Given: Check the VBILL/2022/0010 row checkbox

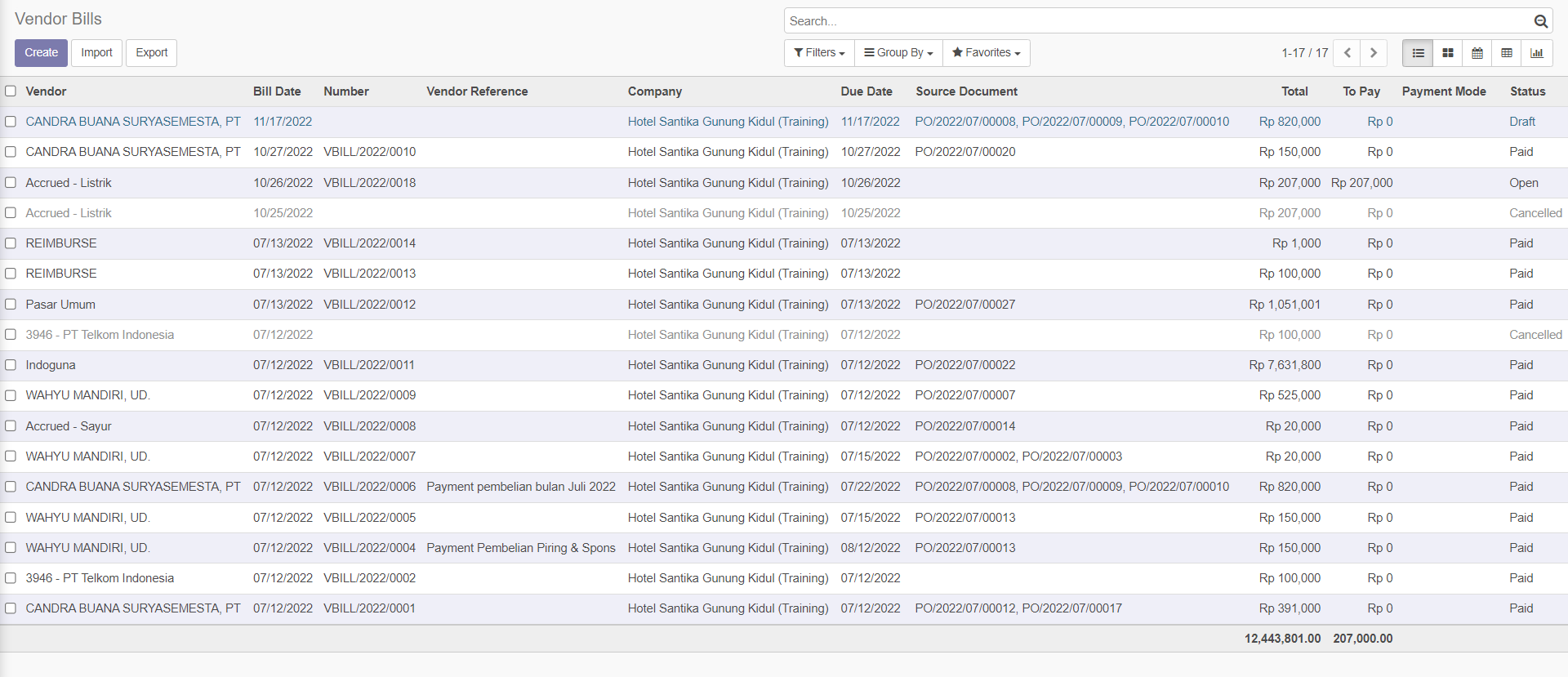Looking at the screenshot, I should tap(11, 152).
